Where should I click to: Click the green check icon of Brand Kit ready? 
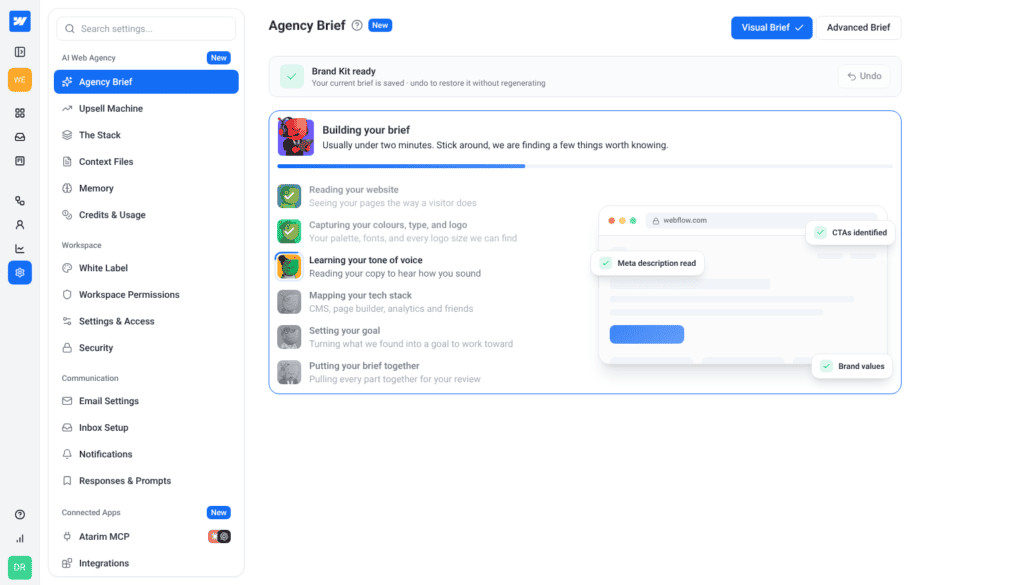292,76
